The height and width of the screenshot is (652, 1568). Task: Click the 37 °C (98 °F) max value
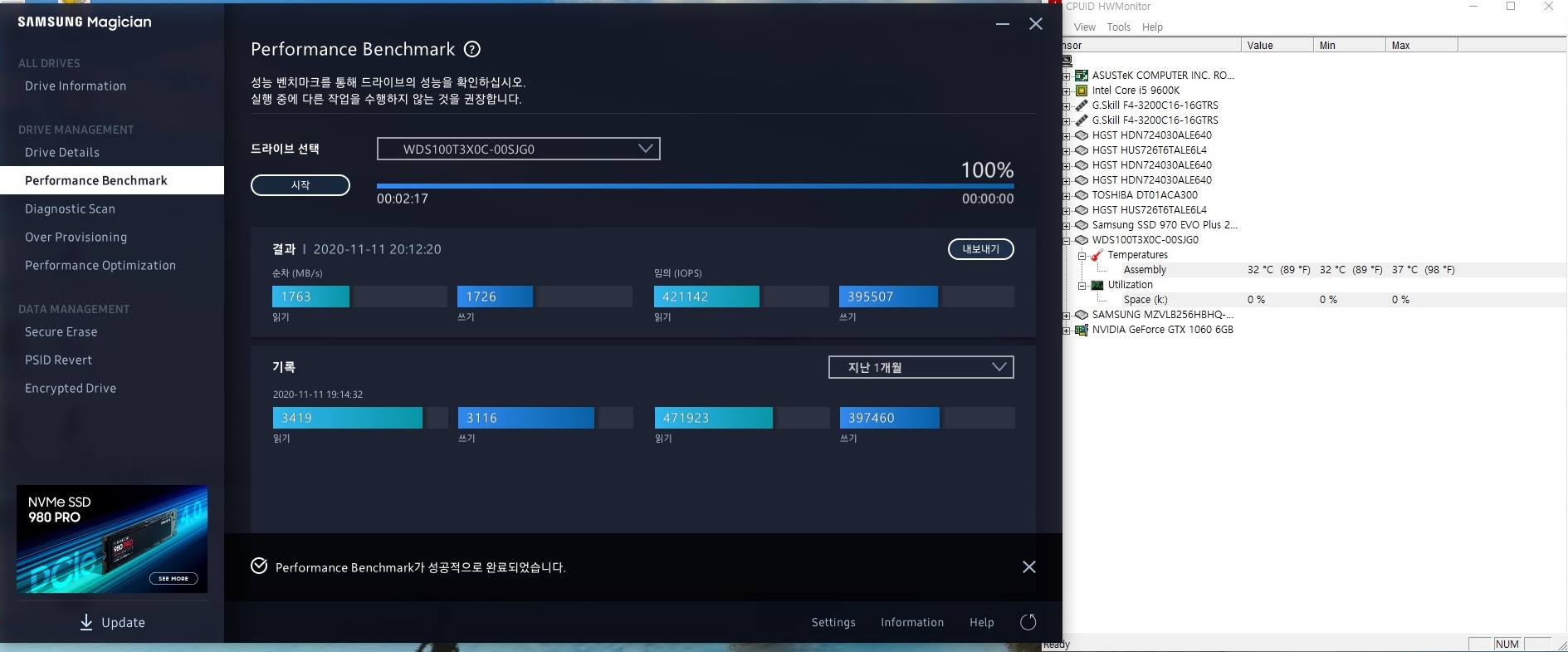(x=1423, y=270)
